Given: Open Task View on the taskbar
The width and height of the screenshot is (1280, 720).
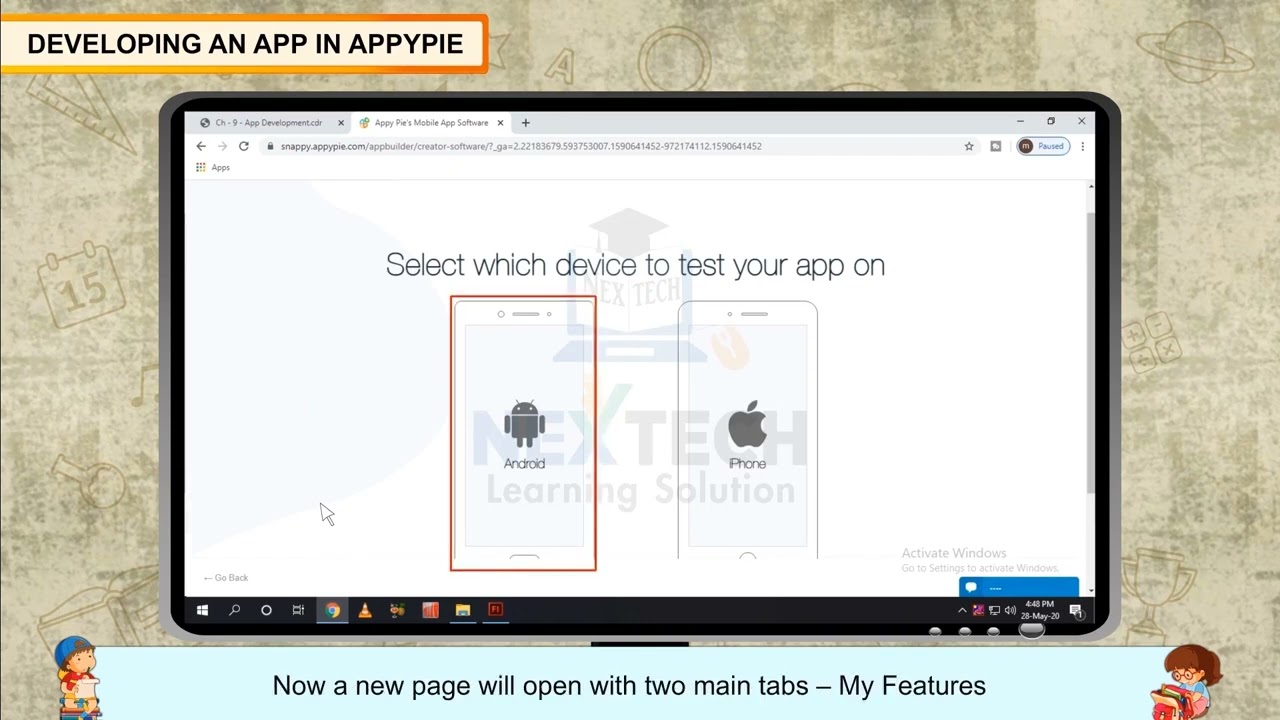Looking at the screenshot, I should [298, 610].
